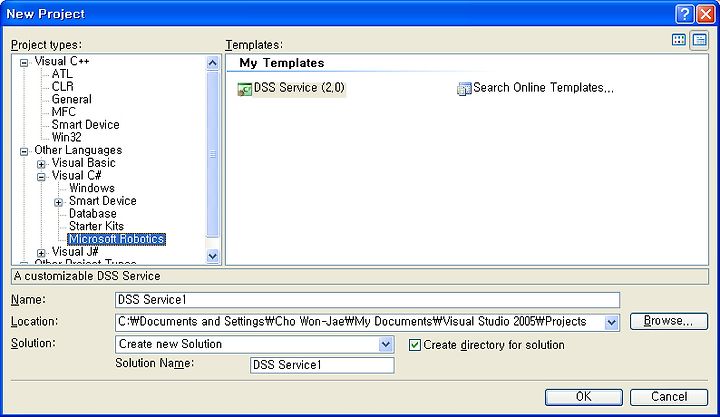This screenshot has width=720, height=417.
Task: Open Search Online Templates icon
Action: point(464,89)
